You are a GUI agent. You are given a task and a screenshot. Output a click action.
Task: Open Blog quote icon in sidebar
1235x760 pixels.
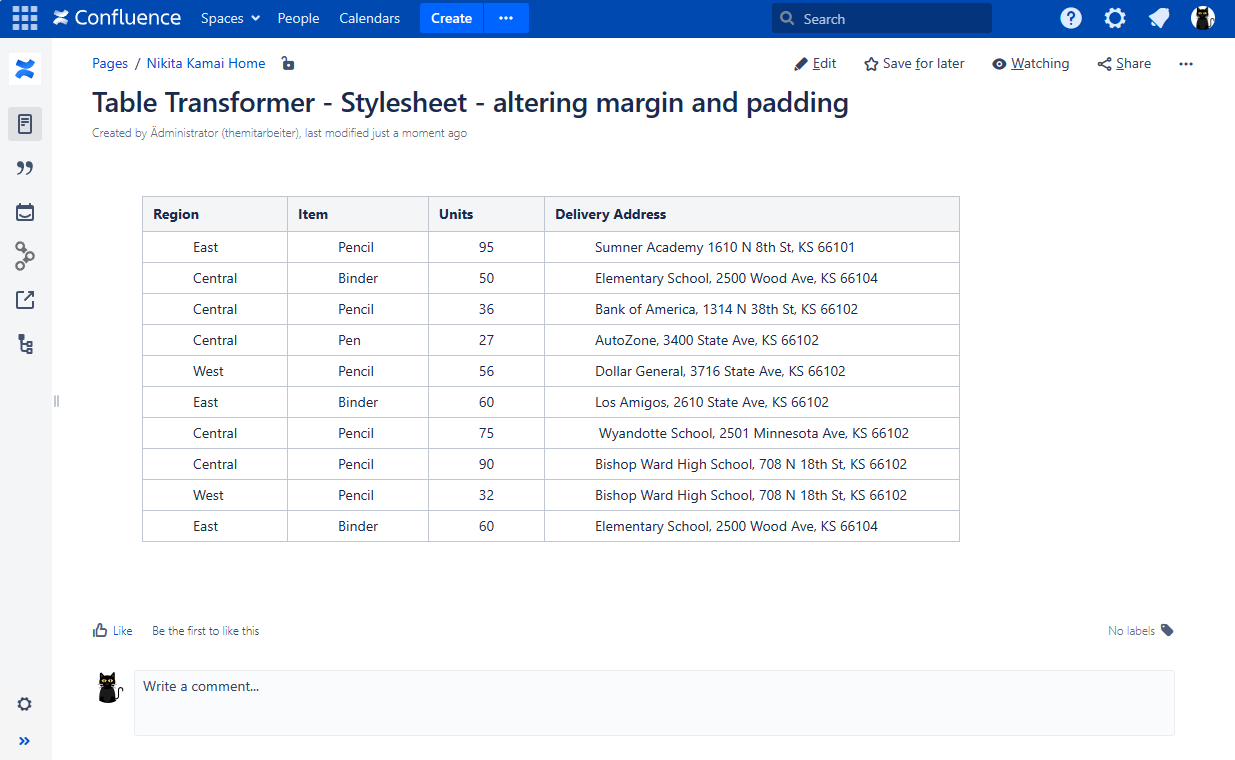(x=25, y=168)
